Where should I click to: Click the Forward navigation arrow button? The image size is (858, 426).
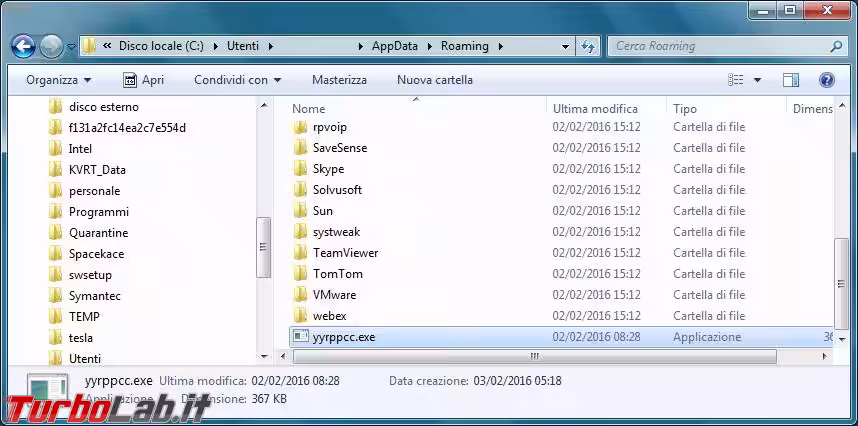coord(51,46)
